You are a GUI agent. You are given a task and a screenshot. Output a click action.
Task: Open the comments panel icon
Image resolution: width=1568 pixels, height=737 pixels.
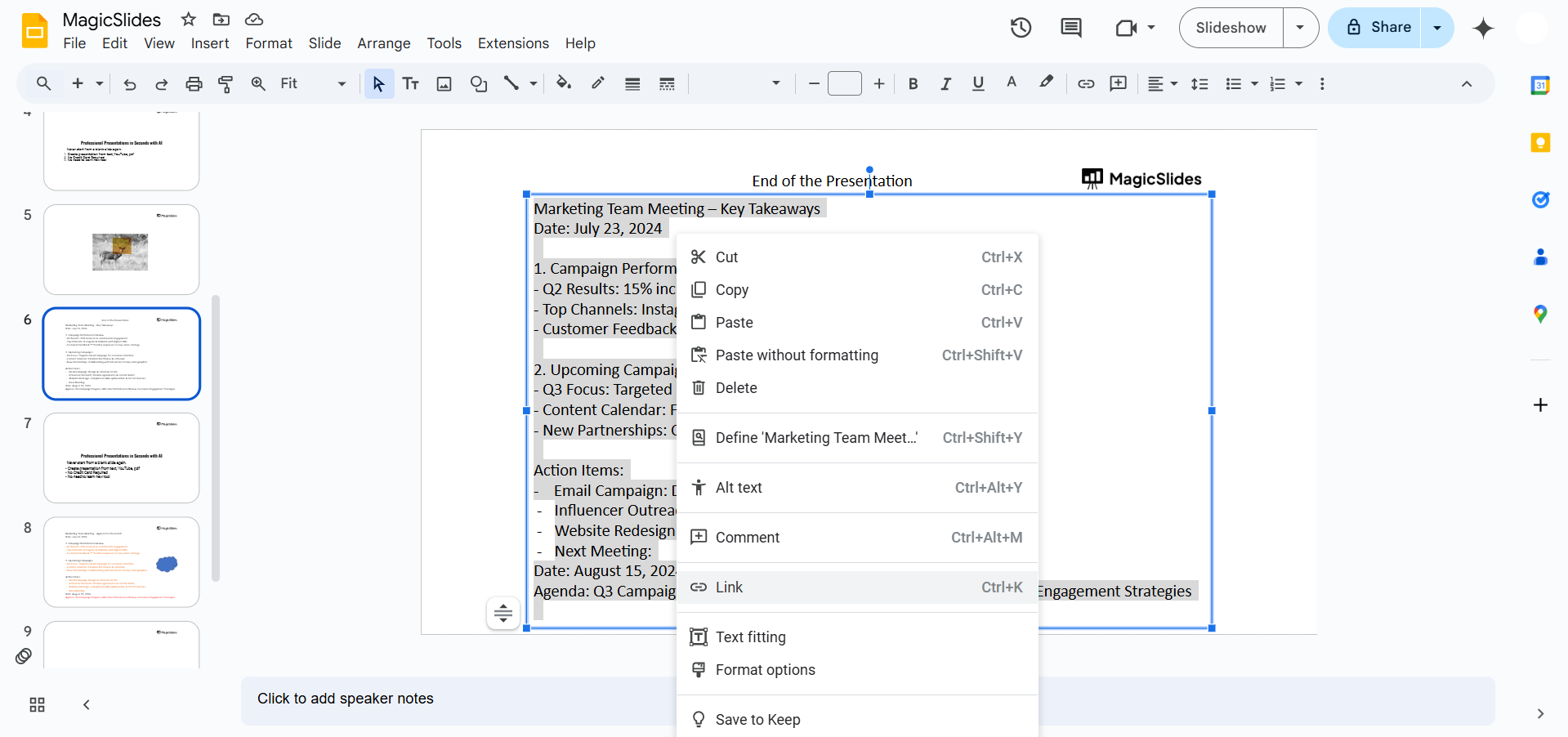coord(1070,28)
